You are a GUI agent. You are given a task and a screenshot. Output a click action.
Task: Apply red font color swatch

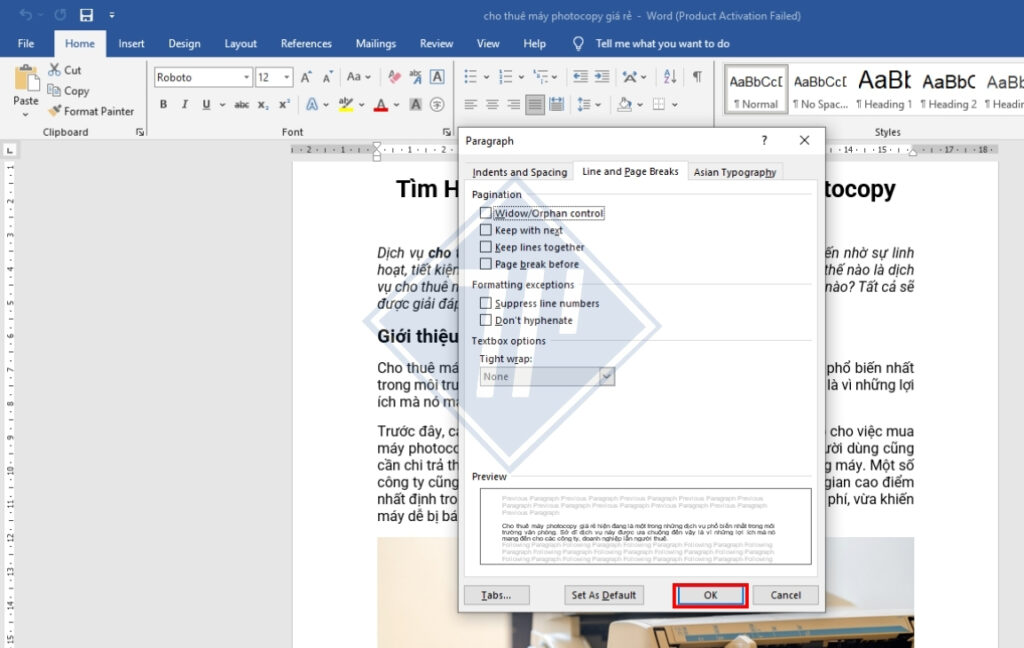[381, 104]
